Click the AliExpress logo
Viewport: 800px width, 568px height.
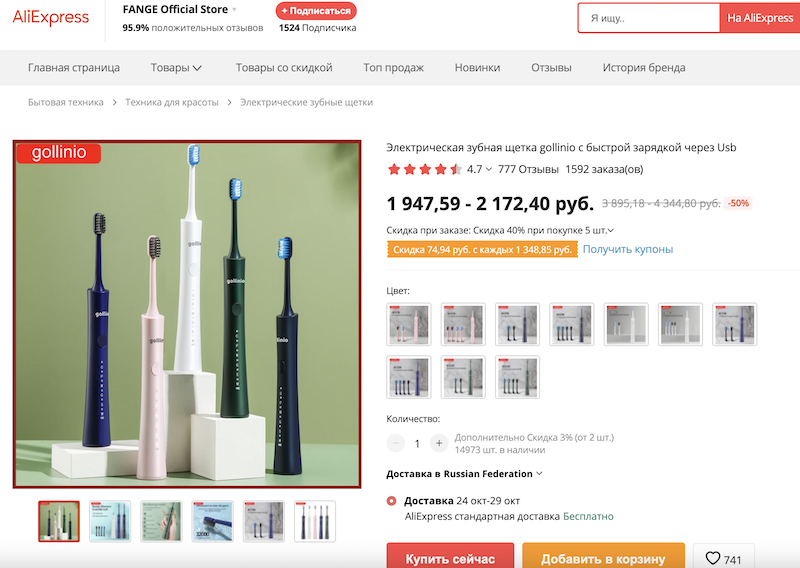tap(51, 17)
